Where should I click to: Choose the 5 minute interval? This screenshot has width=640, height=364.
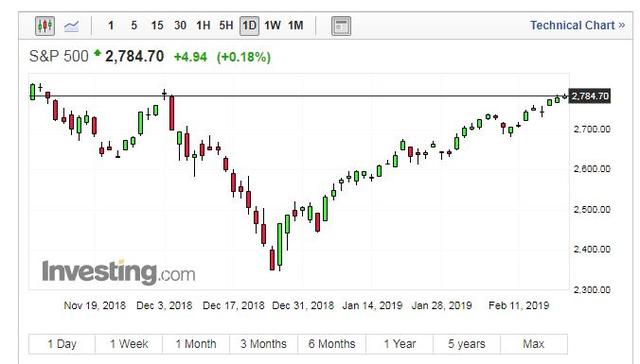tap(134, 26)
